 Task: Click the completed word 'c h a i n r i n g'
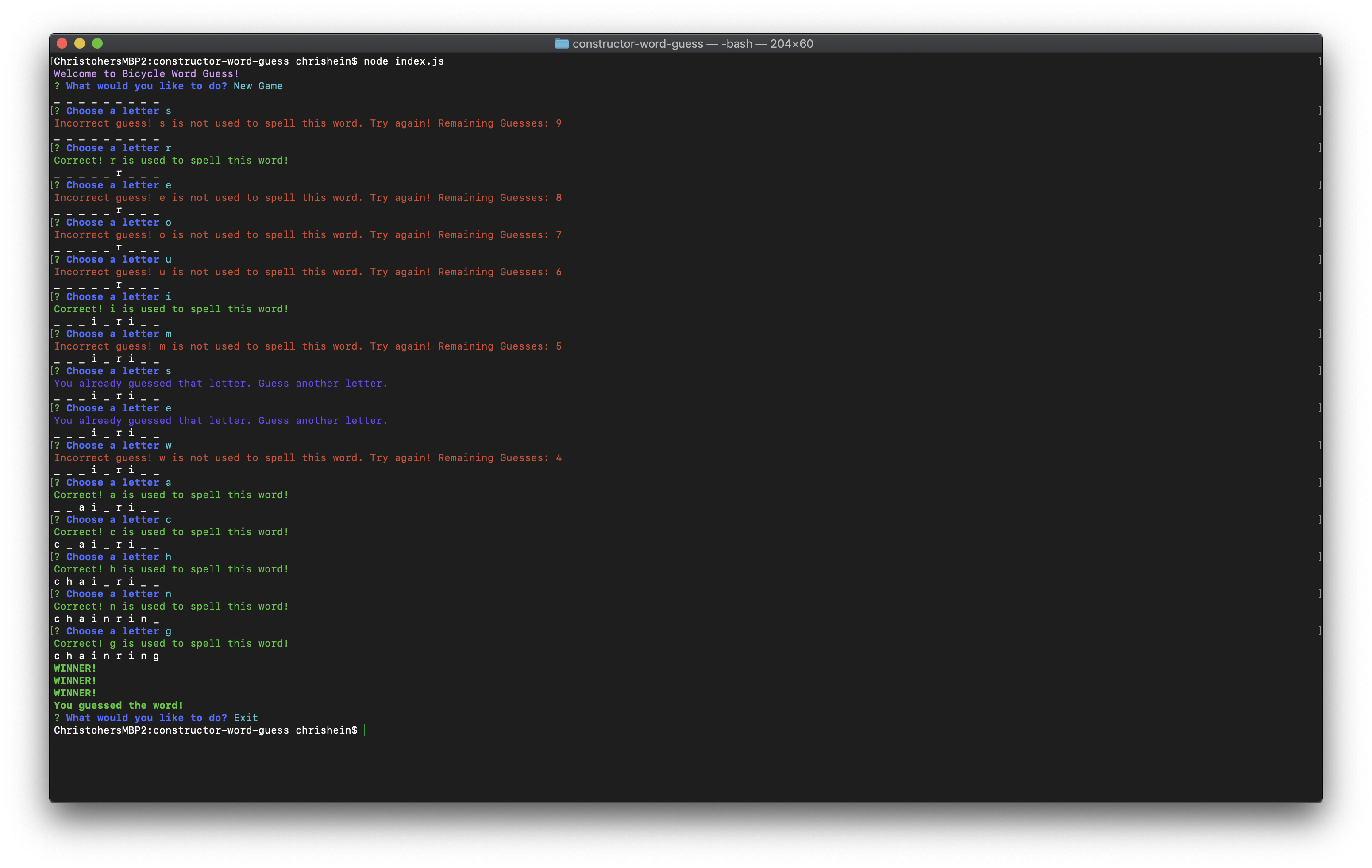(x=107, y=656)
